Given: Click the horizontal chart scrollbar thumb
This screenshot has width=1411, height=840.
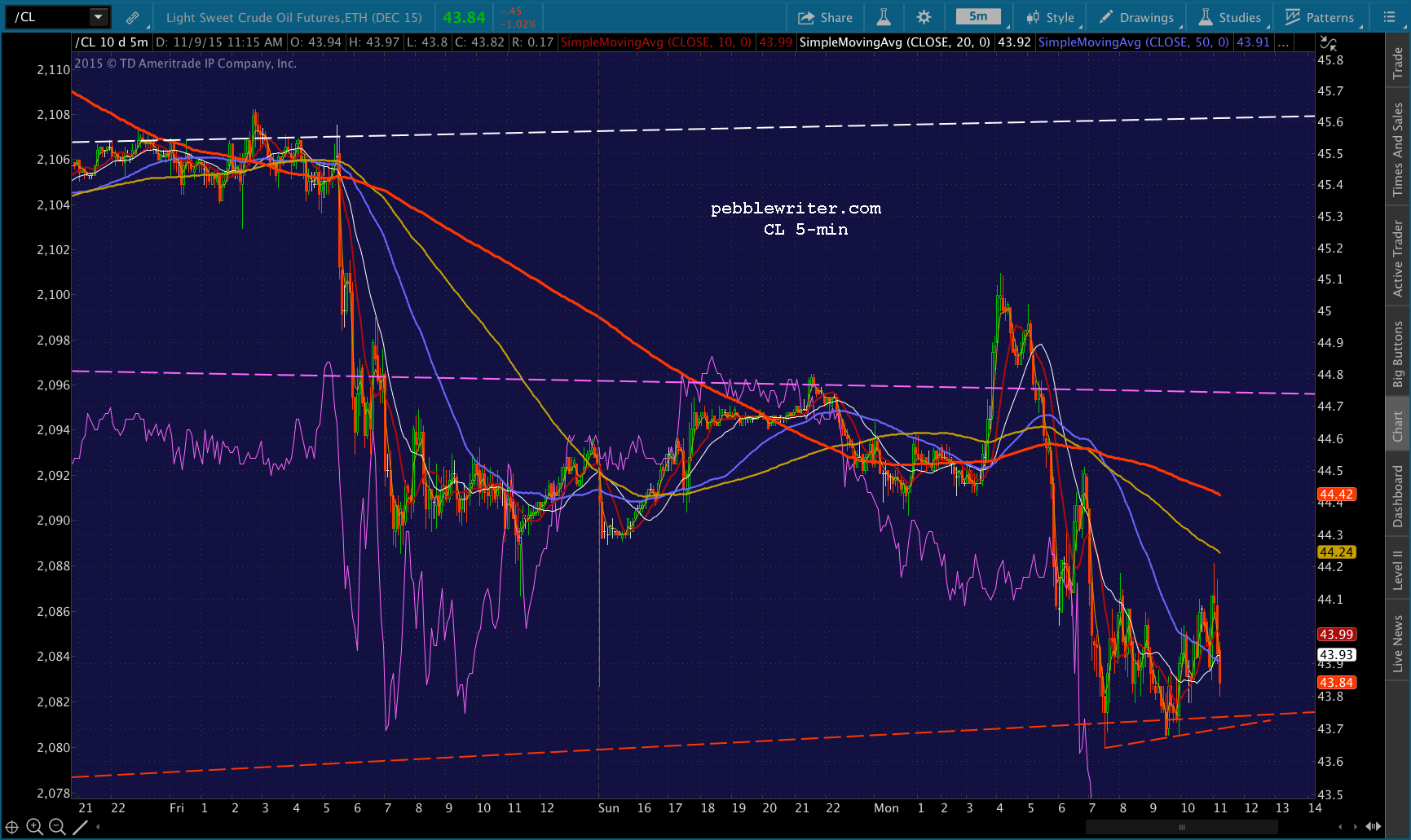Looking at the screenshot, I should coord(1181,827).
